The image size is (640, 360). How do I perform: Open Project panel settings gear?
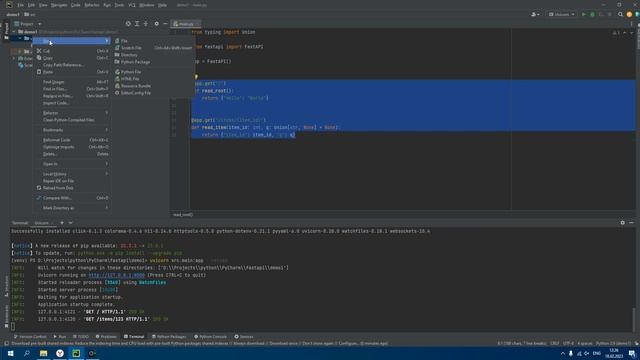point(156,24)
